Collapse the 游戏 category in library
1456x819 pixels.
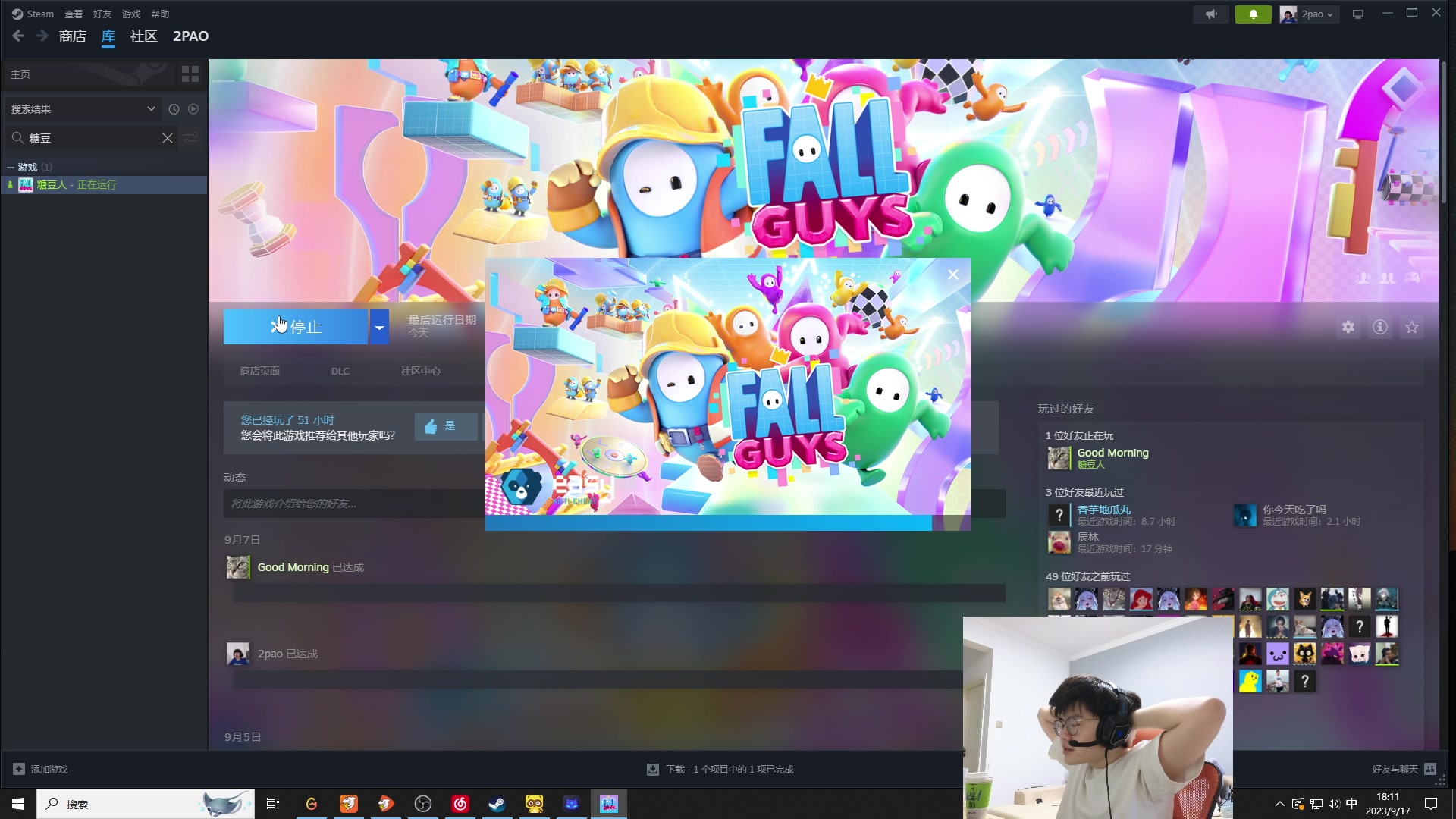pyautogui.click(x=11, y=168)
